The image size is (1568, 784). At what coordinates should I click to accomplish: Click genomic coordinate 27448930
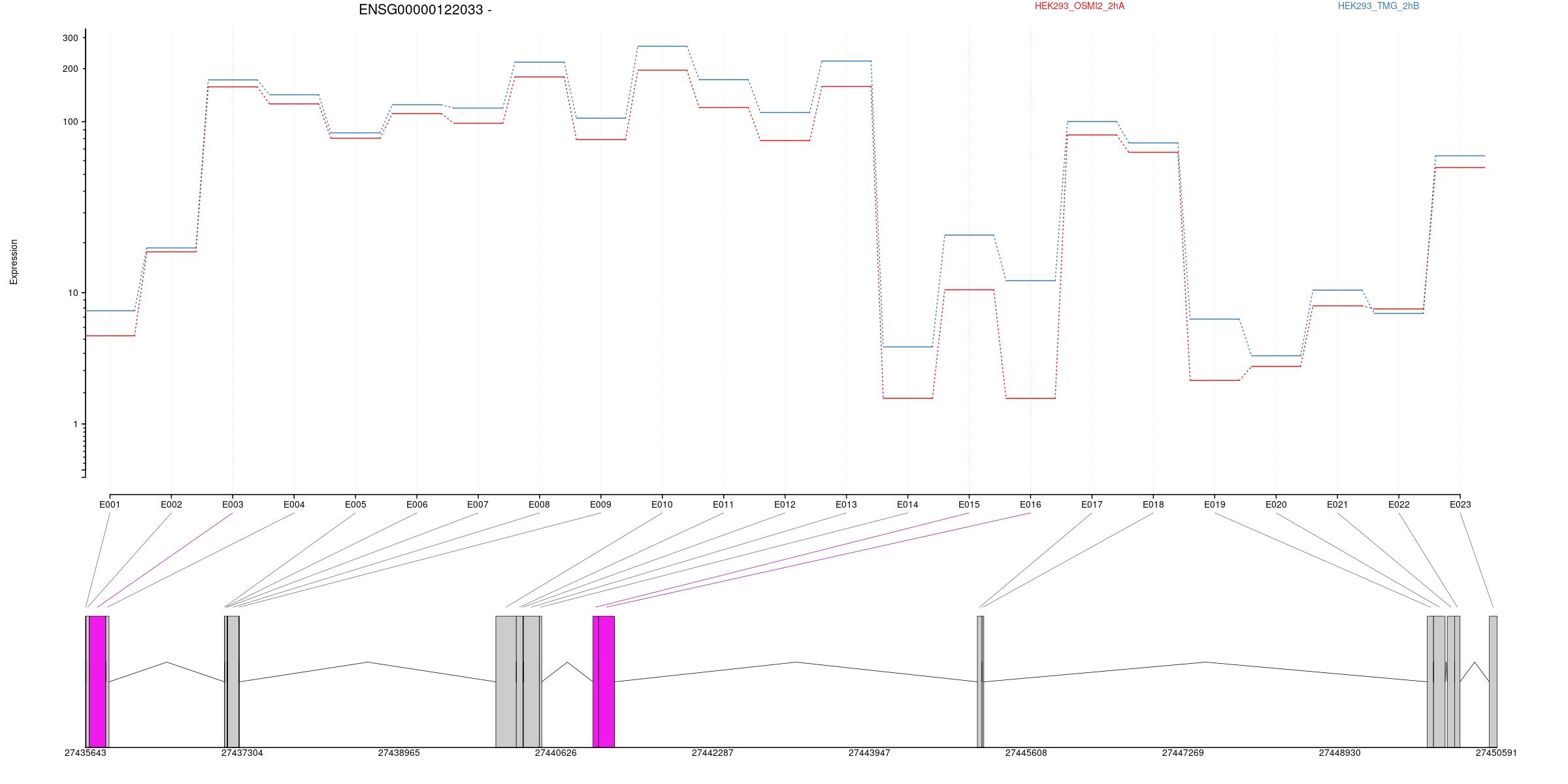[x=1340, y=753]
